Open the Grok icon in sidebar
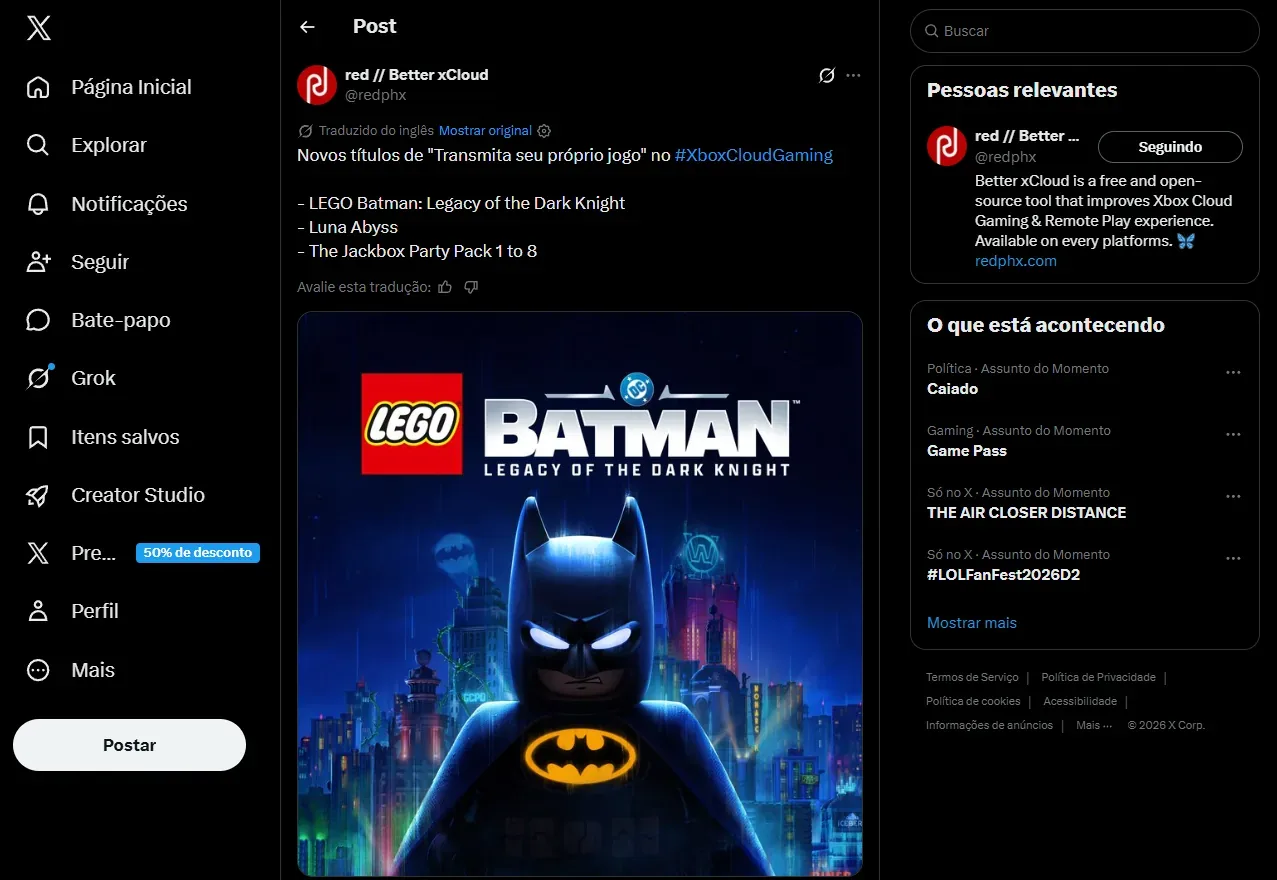Image resolution: width=1277 pixels, height=880 pixels. [x=38, y=378]
